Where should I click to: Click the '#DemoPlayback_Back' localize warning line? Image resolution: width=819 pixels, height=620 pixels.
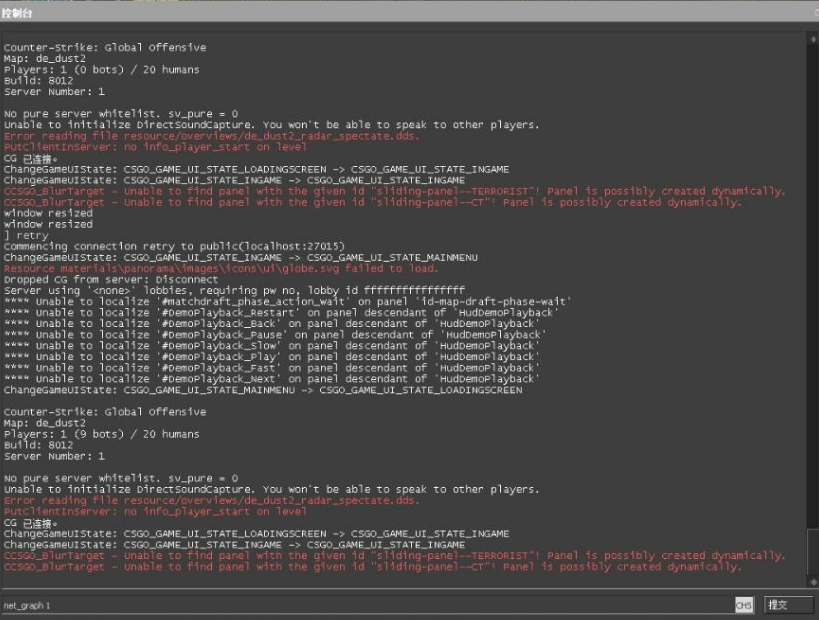pyautogui.click(x=272, y=324)
